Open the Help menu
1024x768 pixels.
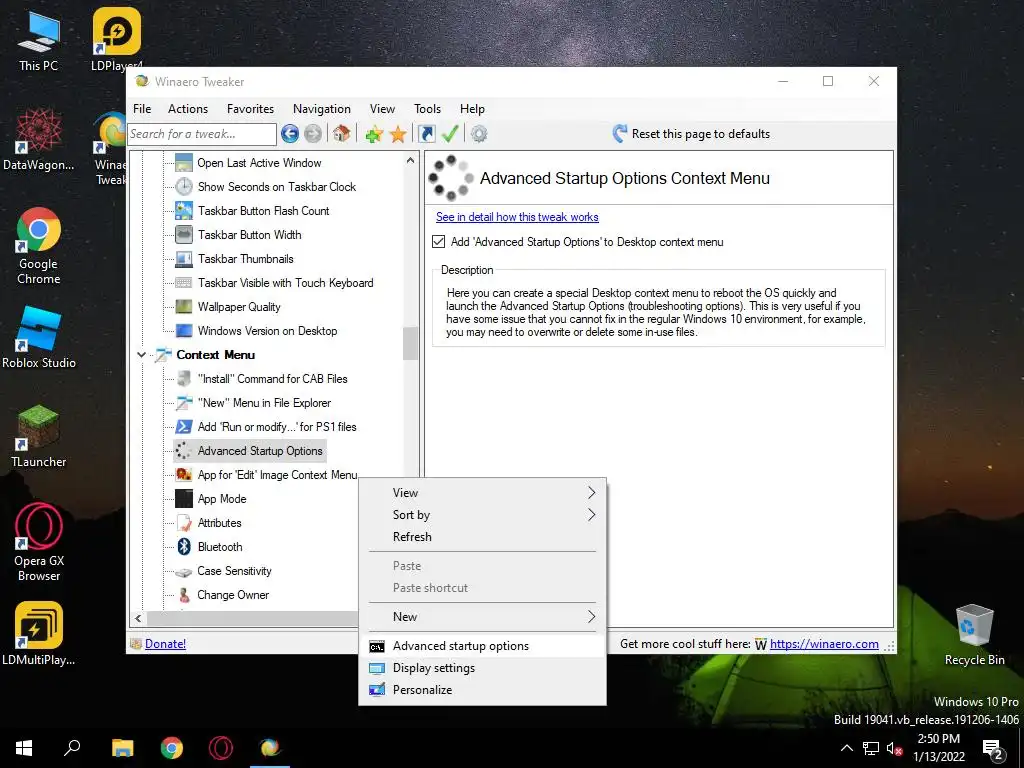click(472, 109)
